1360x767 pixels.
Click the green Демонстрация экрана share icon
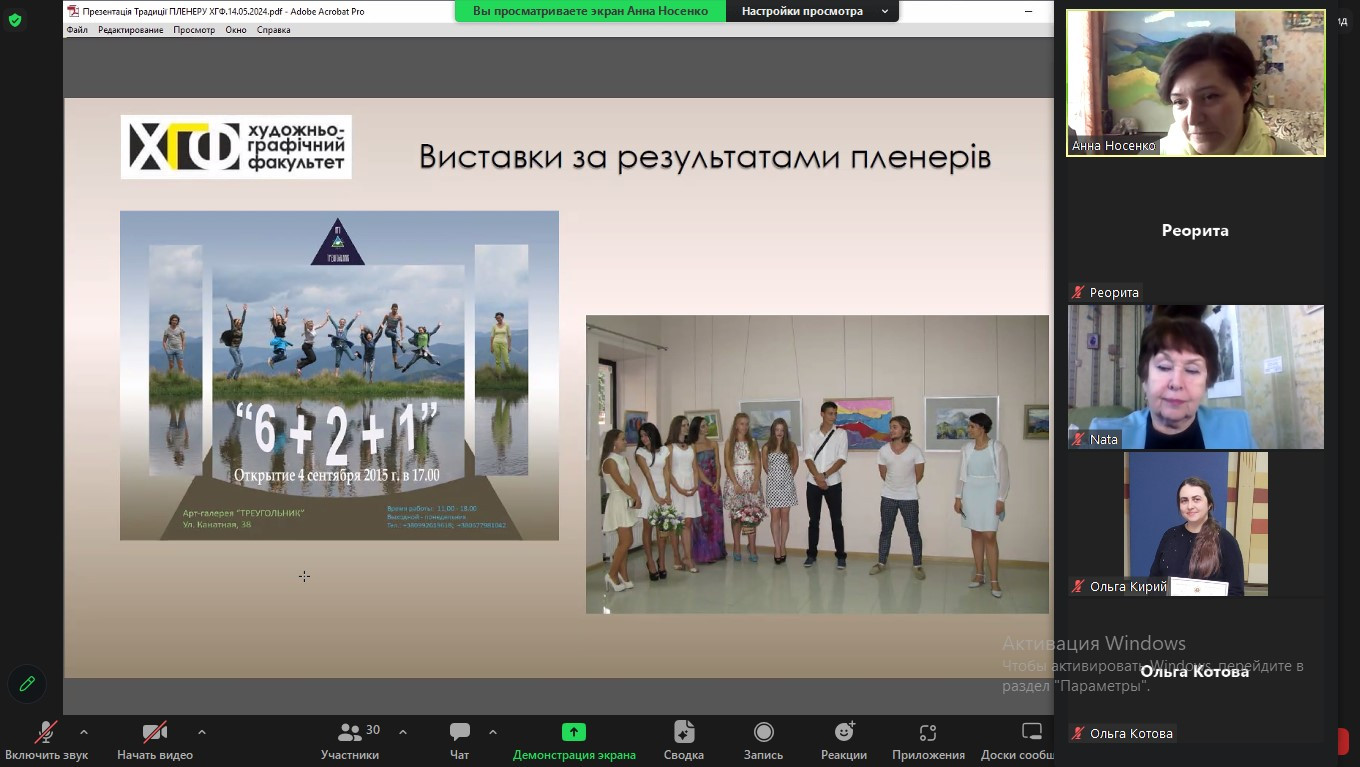(x=574, y=732)
